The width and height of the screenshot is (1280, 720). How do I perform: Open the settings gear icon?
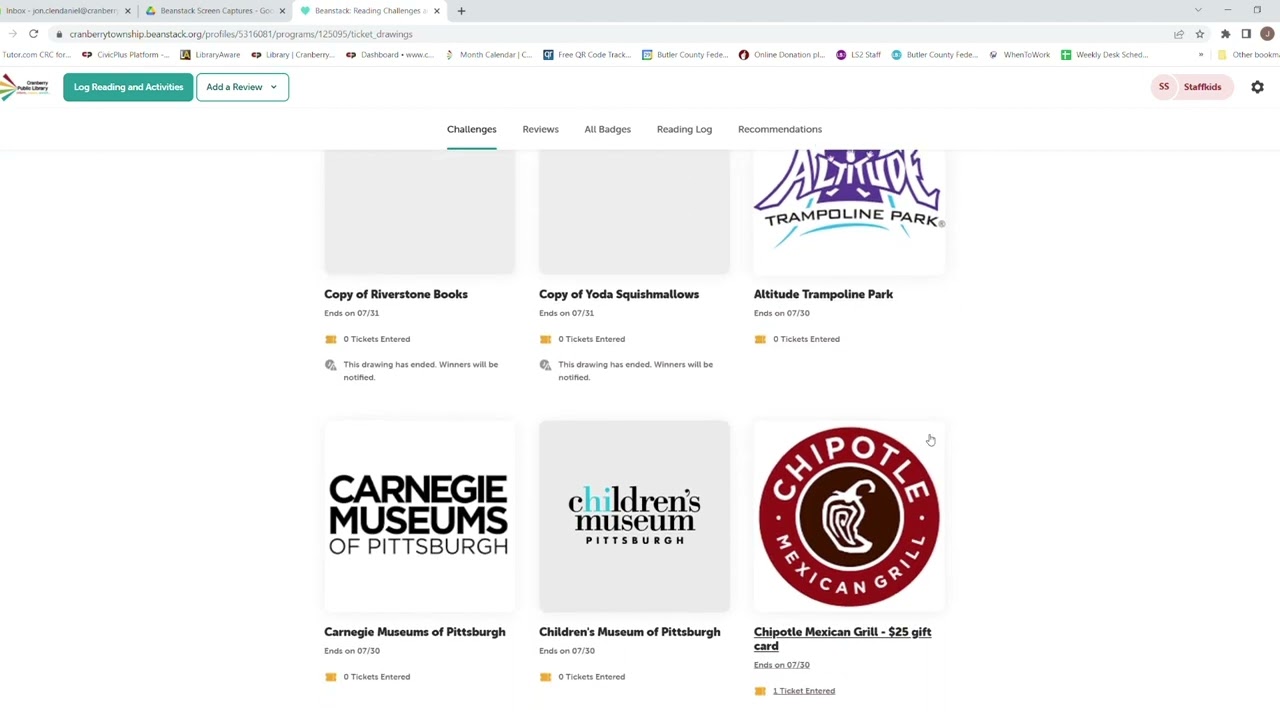click(x=1257, y=87)
